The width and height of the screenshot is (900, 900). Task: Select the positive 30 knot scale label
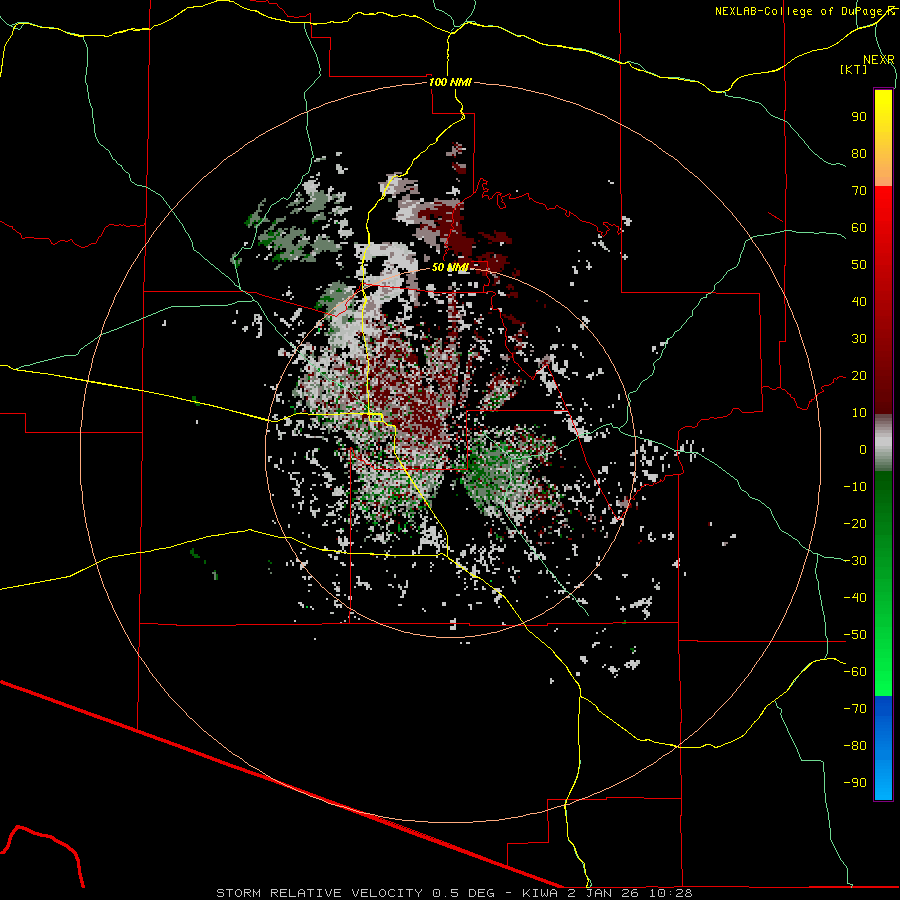tap(859, 339)
